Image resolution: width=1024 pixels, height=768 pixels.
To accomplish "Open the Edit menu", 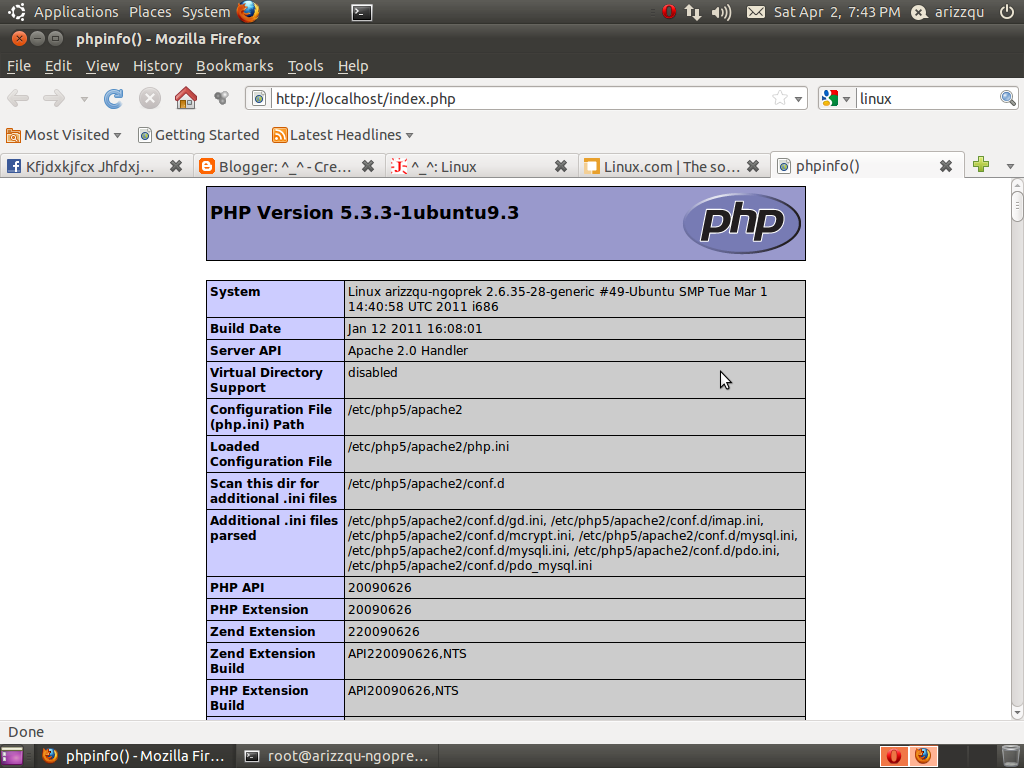I will 58,66.
